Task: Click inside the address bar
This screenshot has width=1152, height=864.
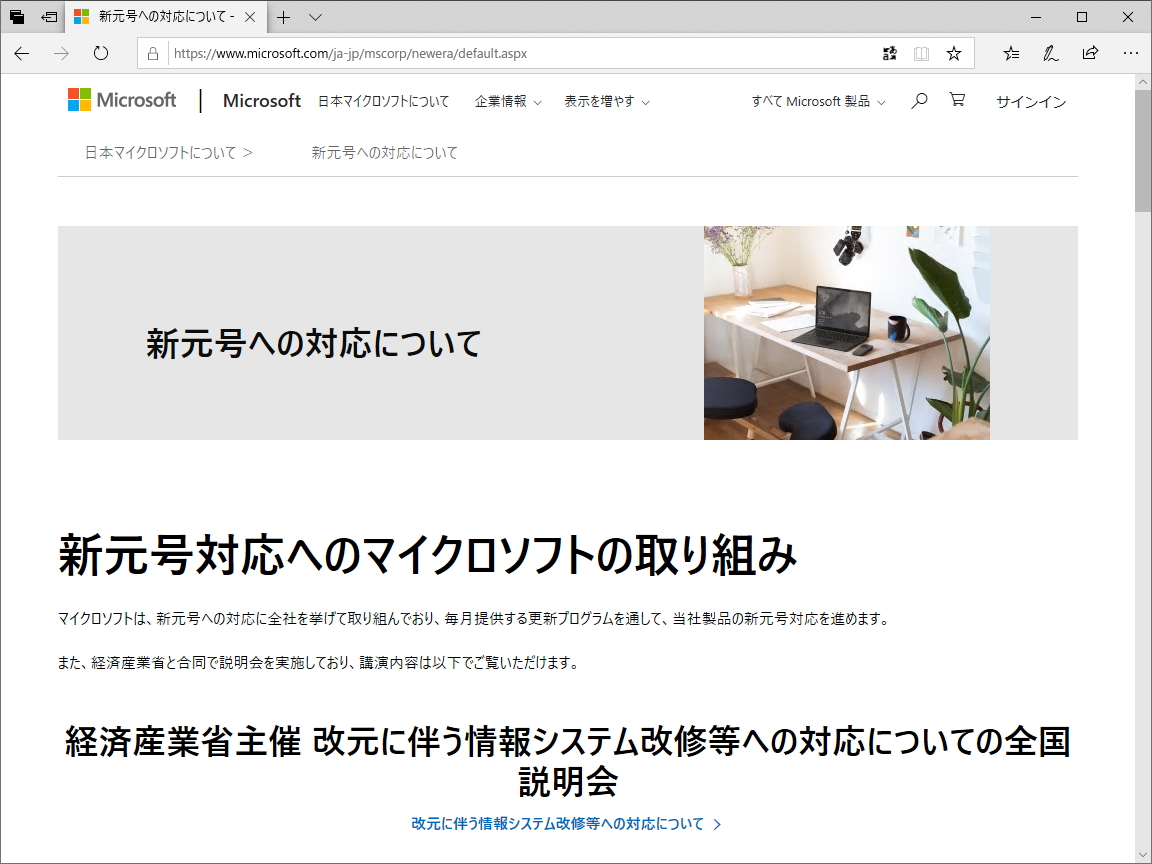Action: click(x=500, y=53)
